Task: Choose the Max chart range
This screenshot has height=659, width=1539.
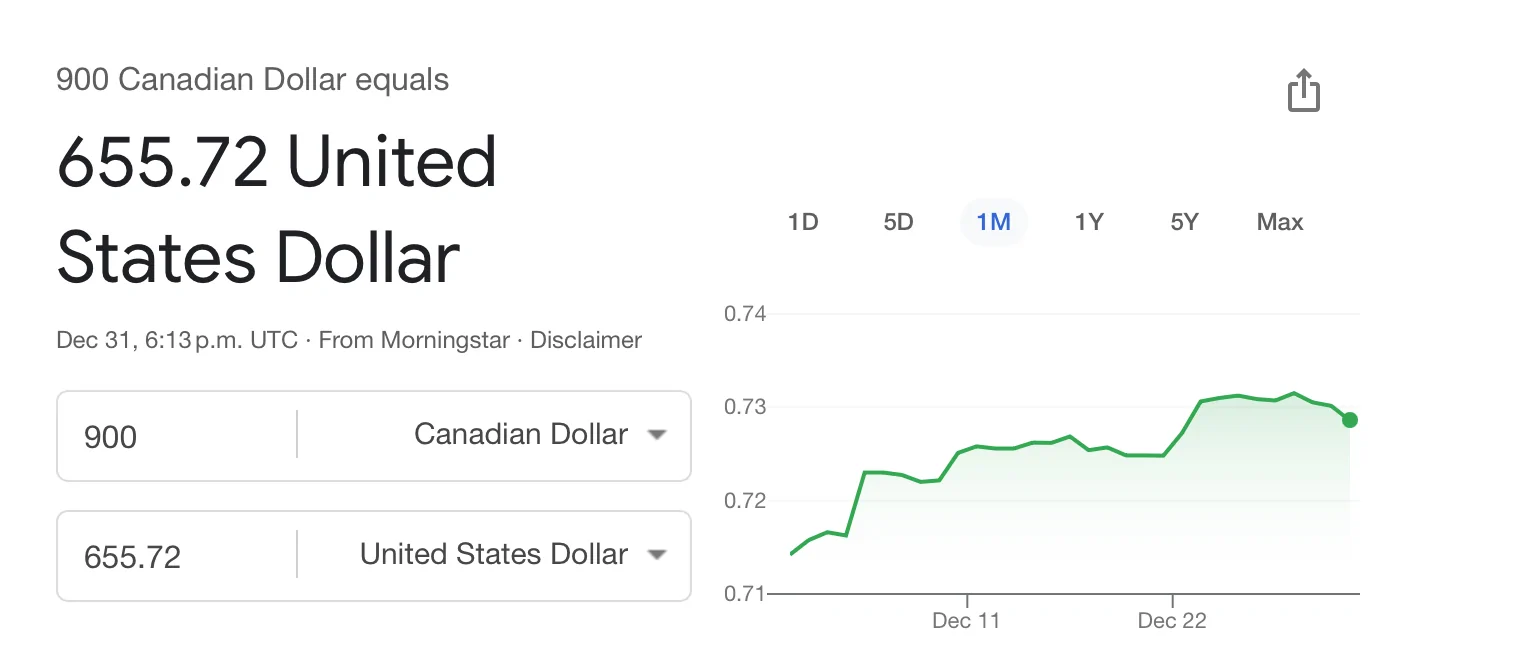Action: [1280, 222]
